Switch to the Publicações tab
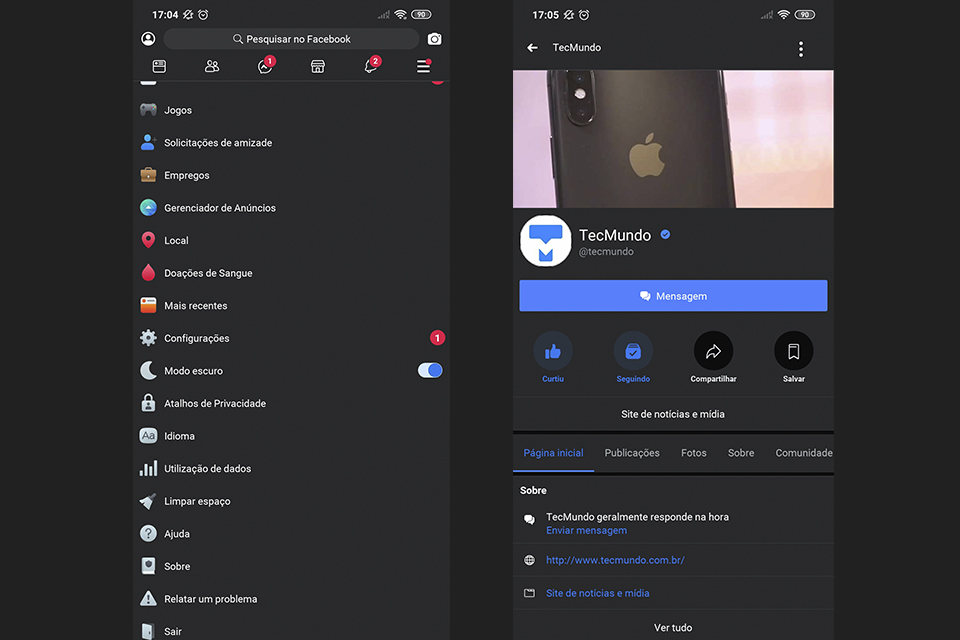This screenshot has width=960, height=640. [x=632, y=453]
